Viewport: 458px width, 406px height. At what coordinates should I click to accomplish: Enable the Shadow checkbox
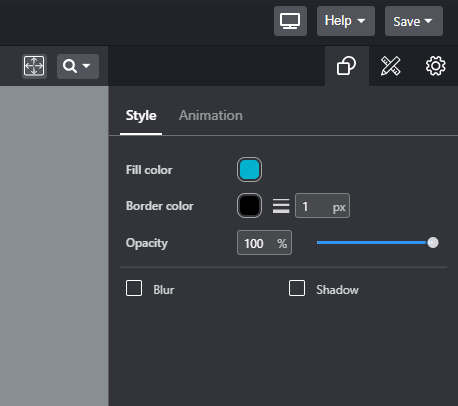pyautogui.click(x=297, y=288)
